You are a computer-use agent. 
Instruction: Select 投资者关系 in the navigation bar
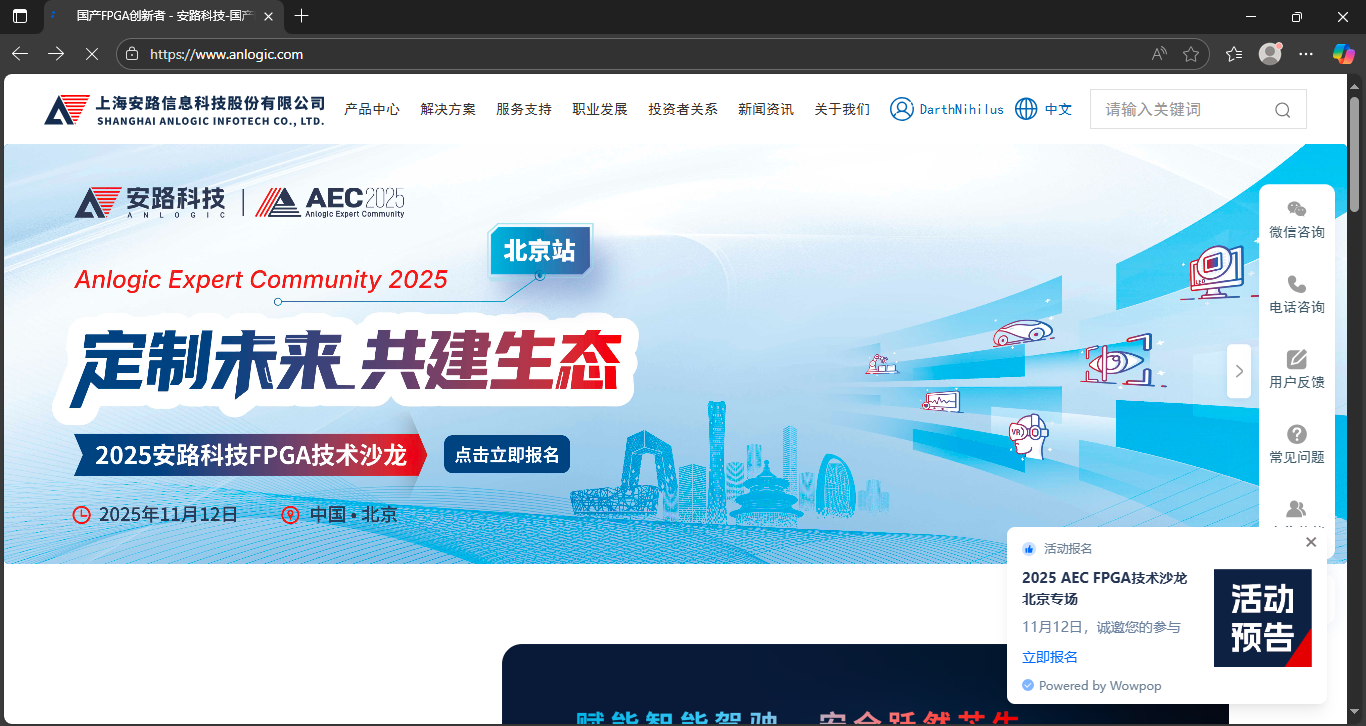pyautogui.click(x=683, y=109)
